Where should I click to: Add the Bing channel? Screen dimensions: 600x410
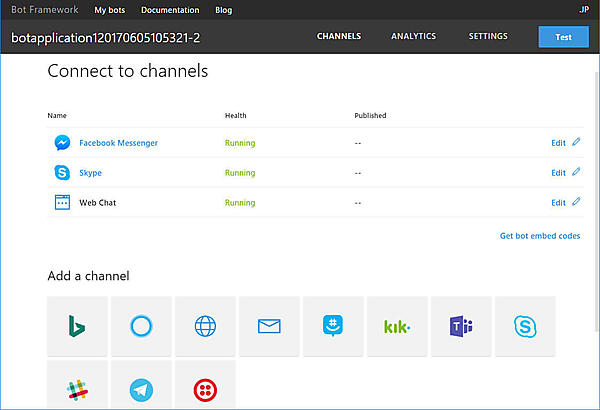(77, 326)
